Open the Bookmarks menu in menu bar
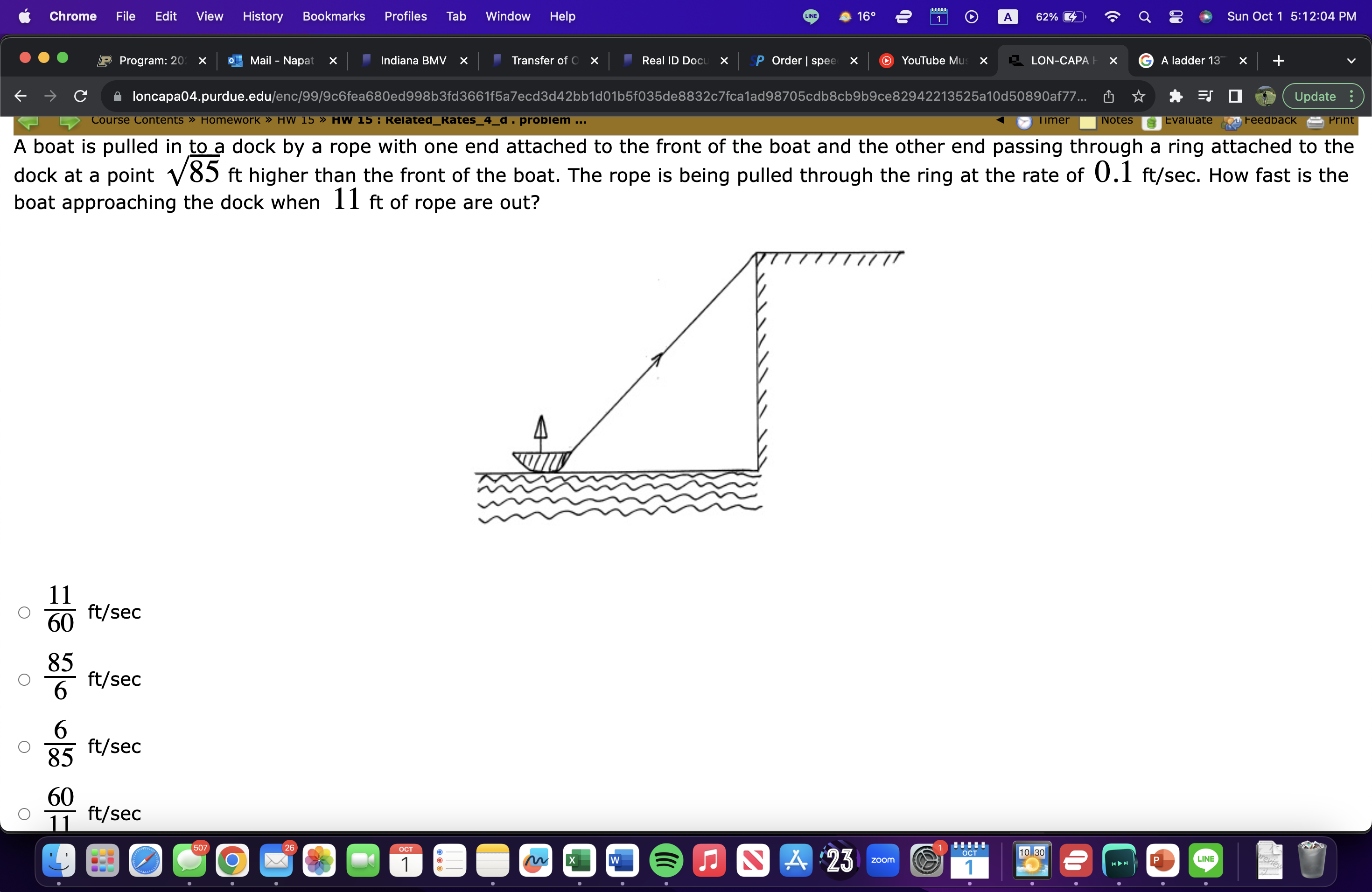The width and height of the screenshot is (1372, 892). (333, 16)
